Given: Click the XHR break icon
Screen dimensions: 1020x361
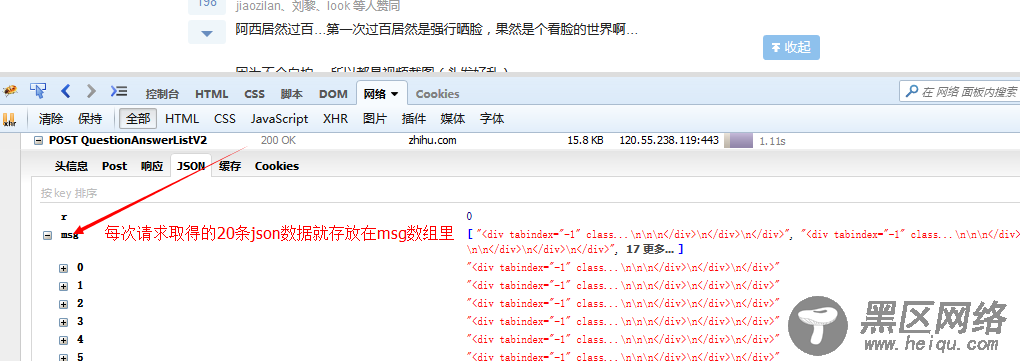Looking at the screenshot, I should pos(9,120).
